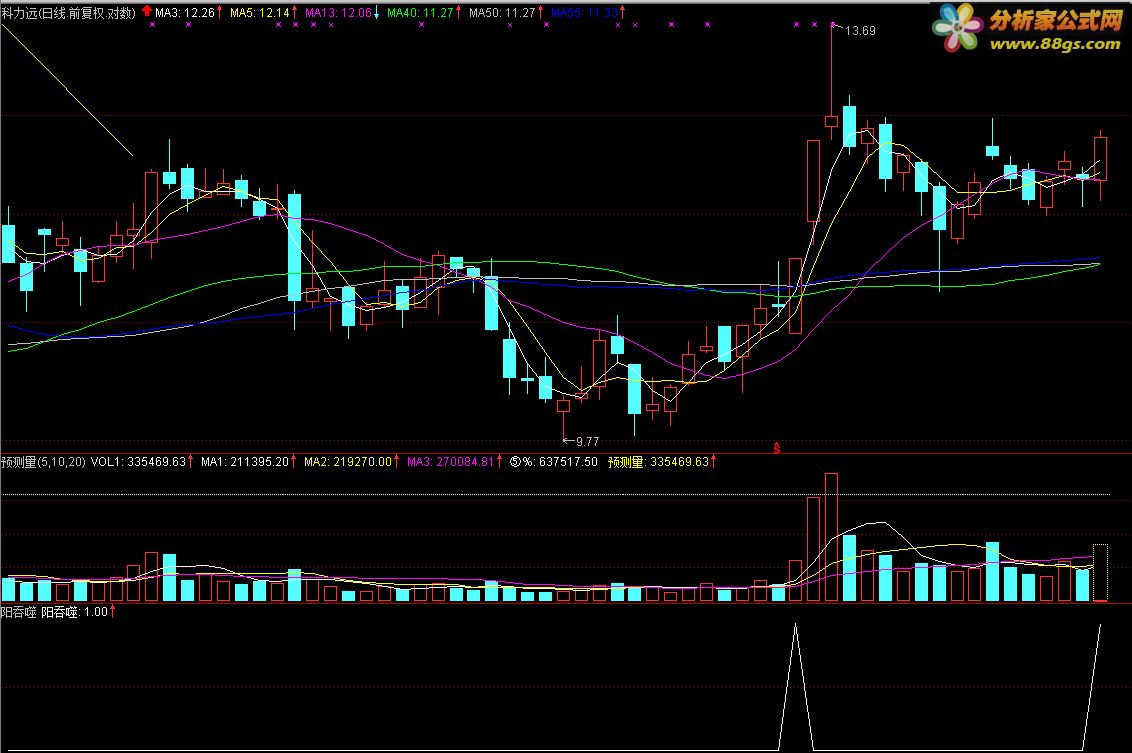Image resolution: width=1132 pixels, height=753 pixels.
Task: Click the ⑤%: 637517.50 readout
Action: tap(554, 461)
